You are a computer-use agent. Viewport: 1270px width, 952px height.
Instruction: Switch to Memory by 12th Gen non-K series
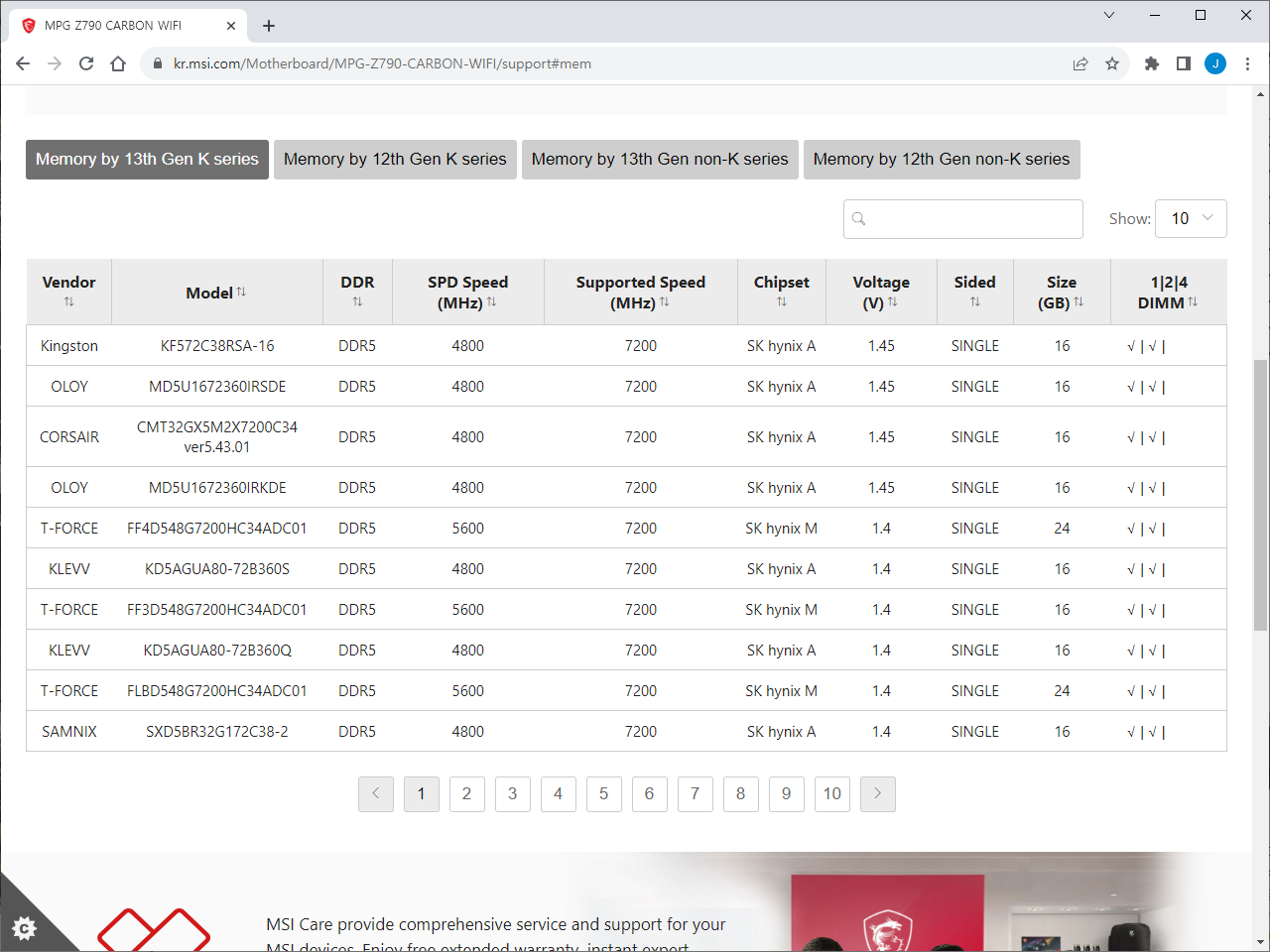tap(942, 160)
